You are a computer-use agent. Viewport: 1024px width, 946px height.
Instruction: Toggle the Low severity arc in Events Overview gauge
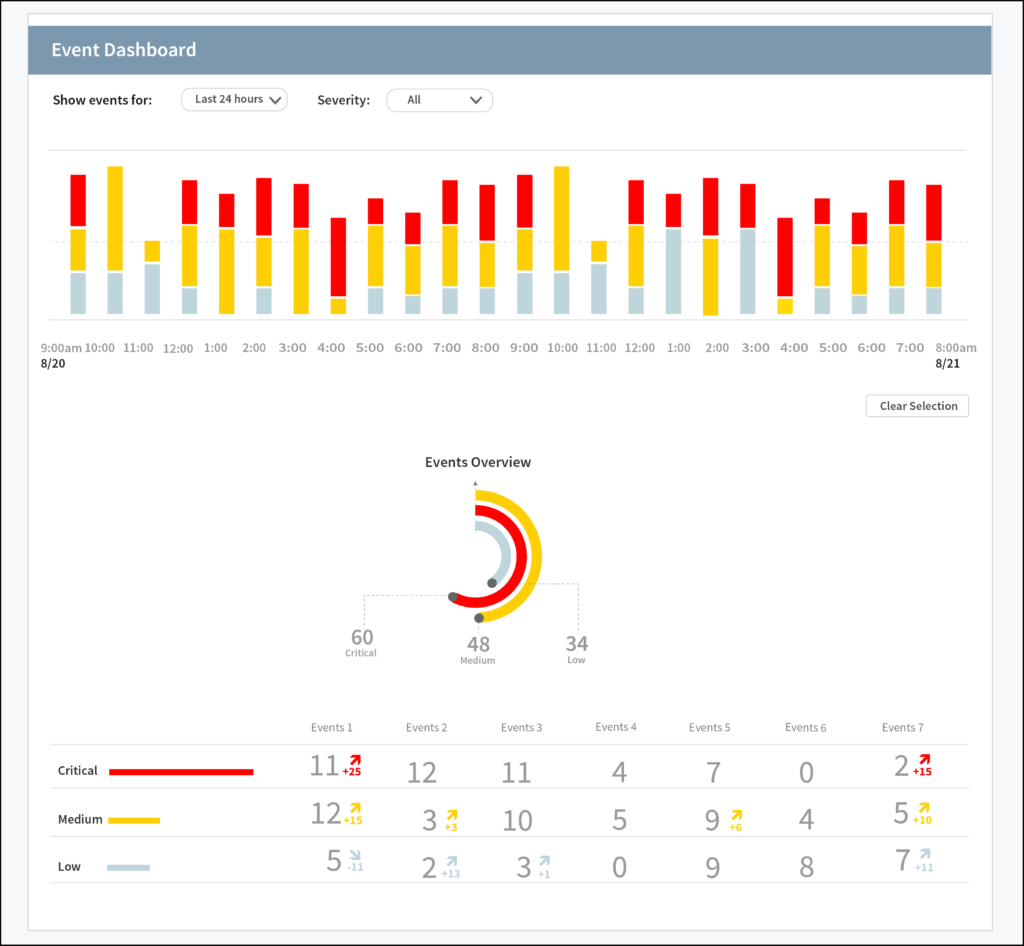point(503,555)
